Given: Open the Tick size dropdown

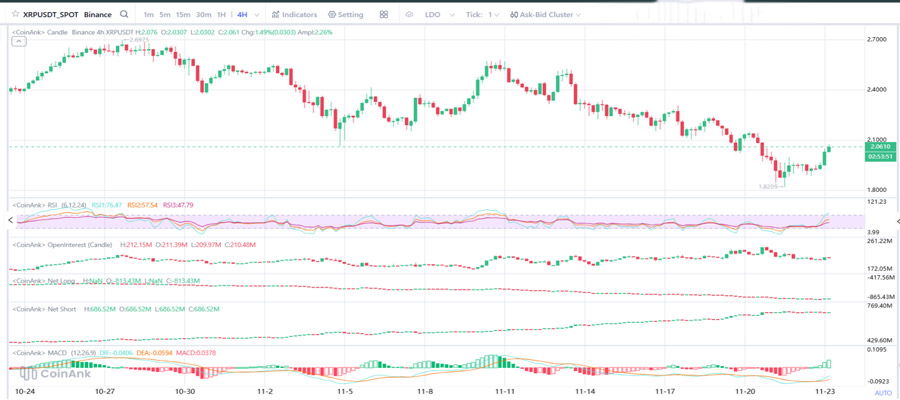Looking at the screenshot, I should pos(482,15).
